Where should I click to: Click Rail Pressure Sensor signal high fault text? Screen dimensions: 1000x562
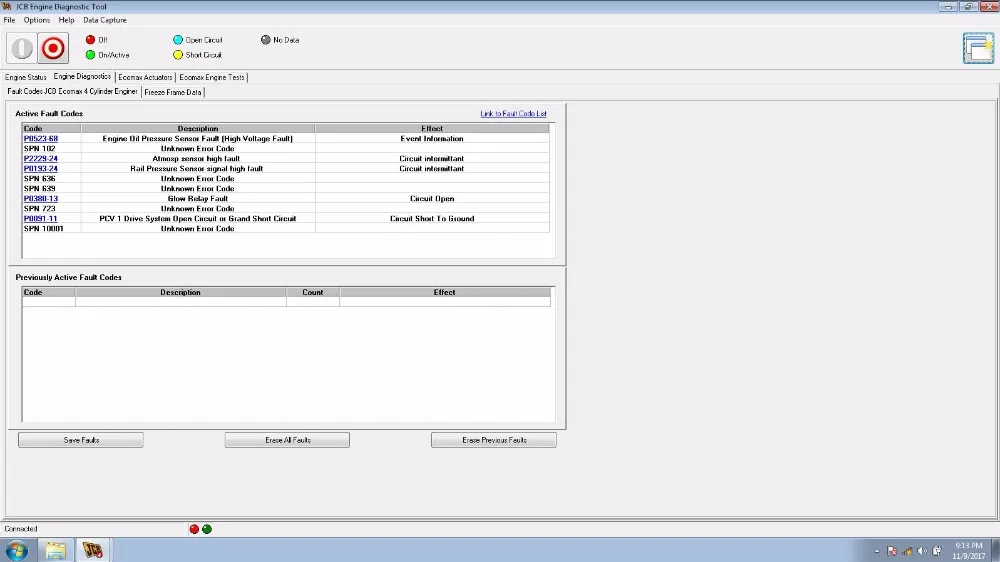196,168
